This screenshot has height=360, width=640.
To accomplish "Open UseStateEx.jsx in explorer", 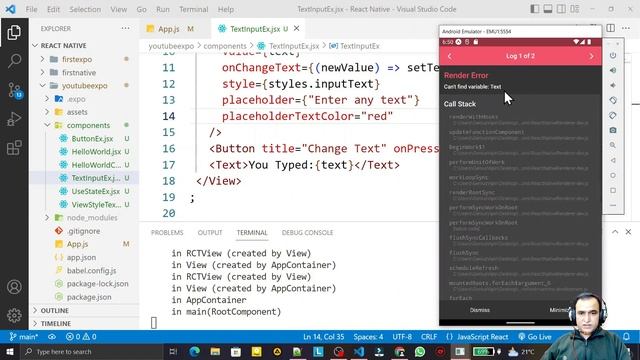I will (x=96, y=191).
